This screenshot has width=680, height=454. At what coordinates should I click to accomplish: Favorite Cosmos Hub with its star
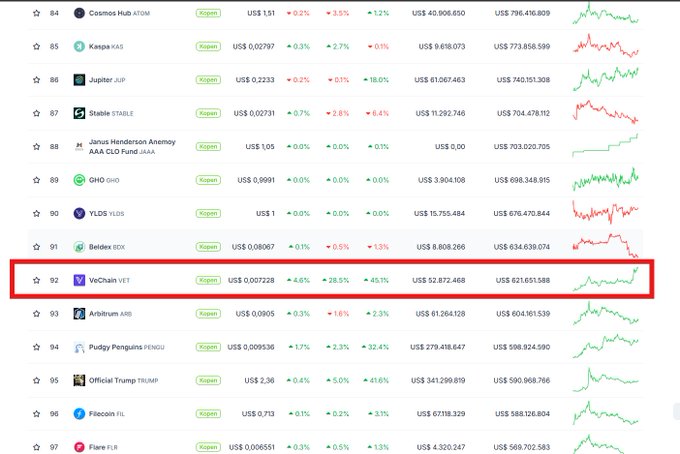click(x=36, y=13)
